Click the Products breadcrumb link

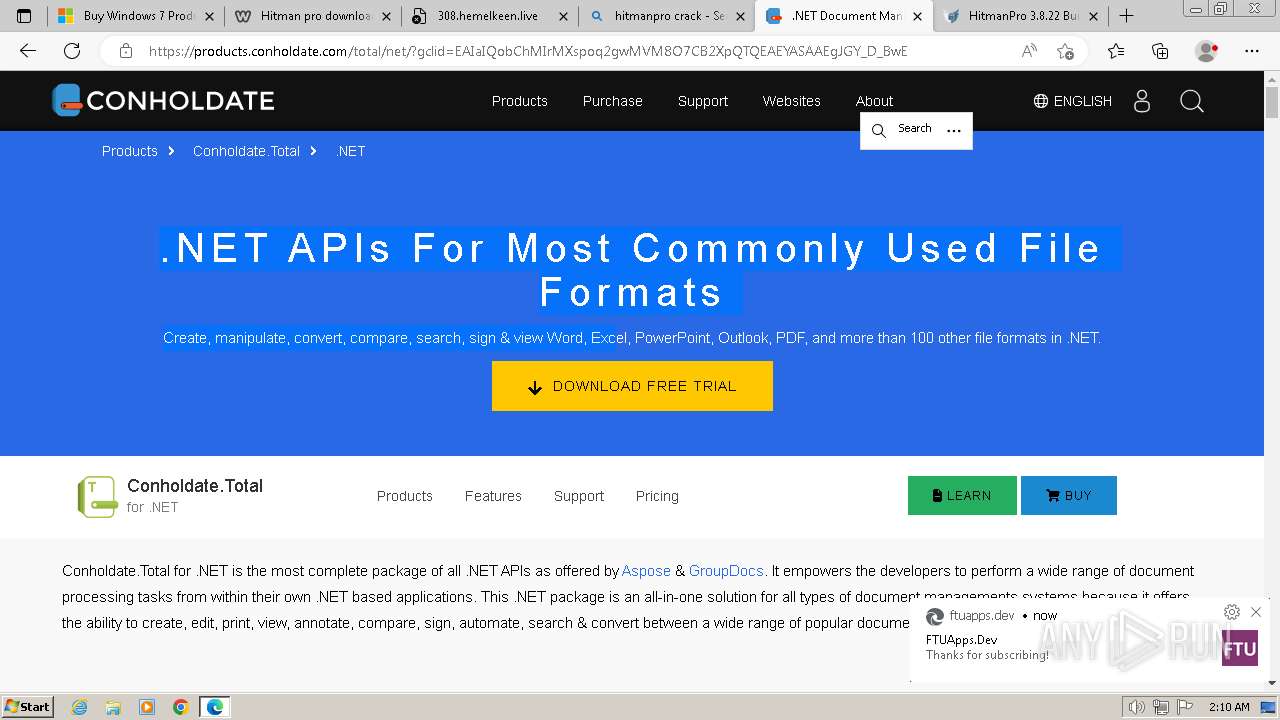pyautogui.click(x=130, y=151)
